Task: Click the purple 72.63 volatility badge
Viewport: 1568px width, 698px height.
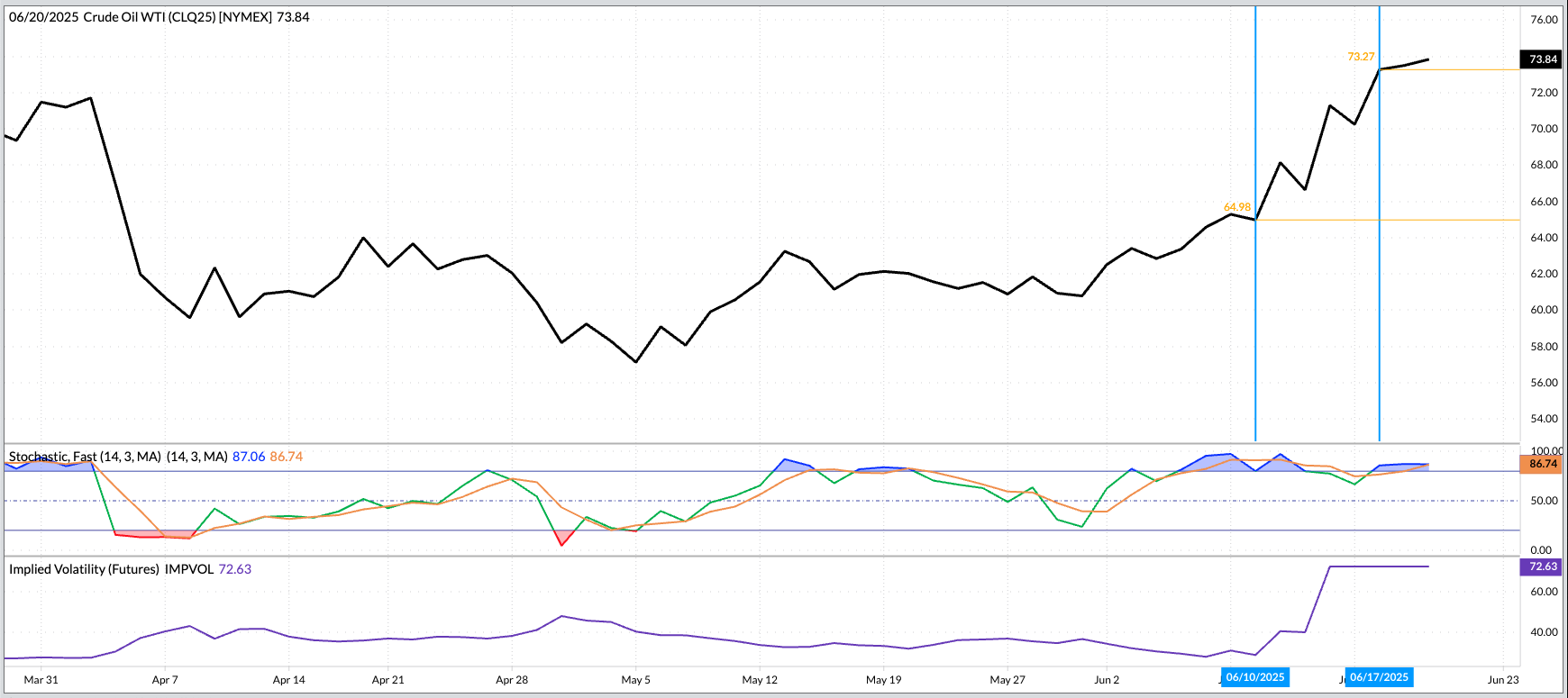Action: [x=1543, y=567]
